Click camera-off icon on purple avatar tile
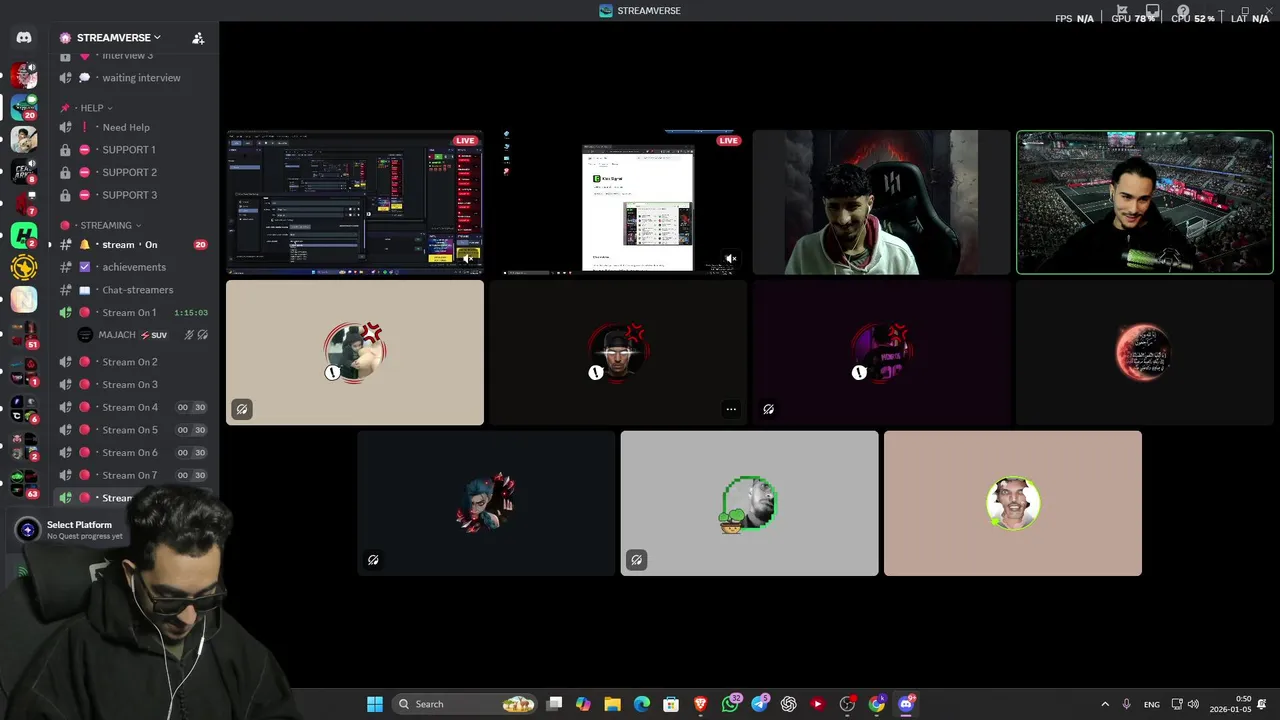 click(x=768, y=409)
